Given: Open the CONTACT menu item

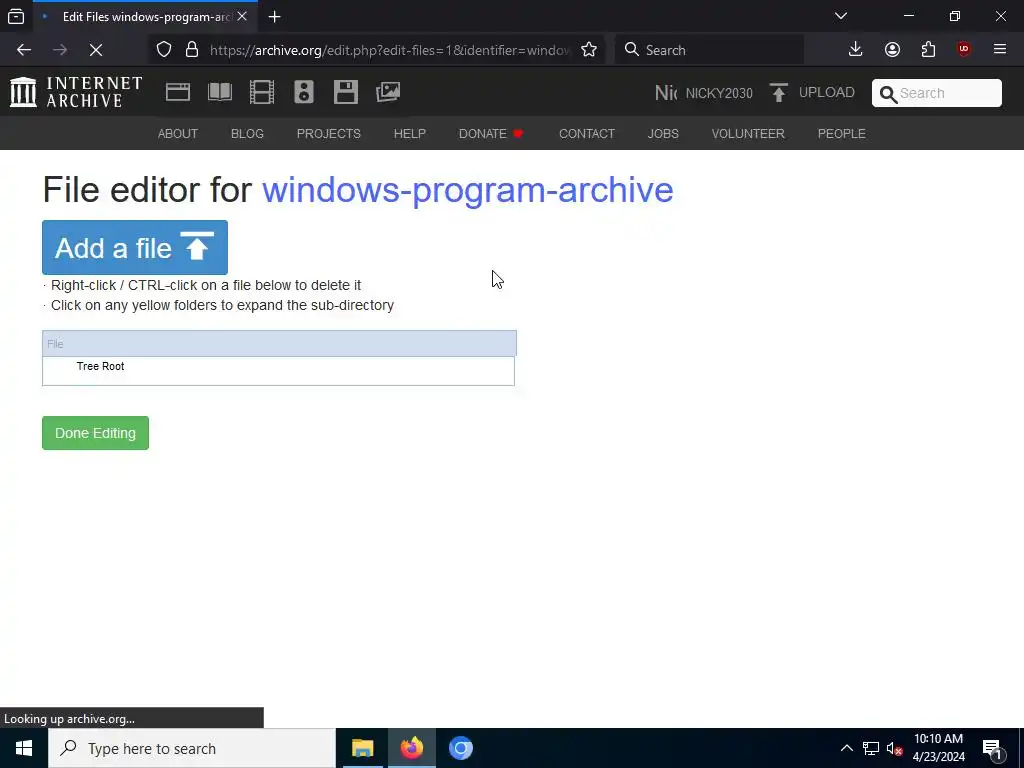Looking at the screenshot, I should pos(586,134).
